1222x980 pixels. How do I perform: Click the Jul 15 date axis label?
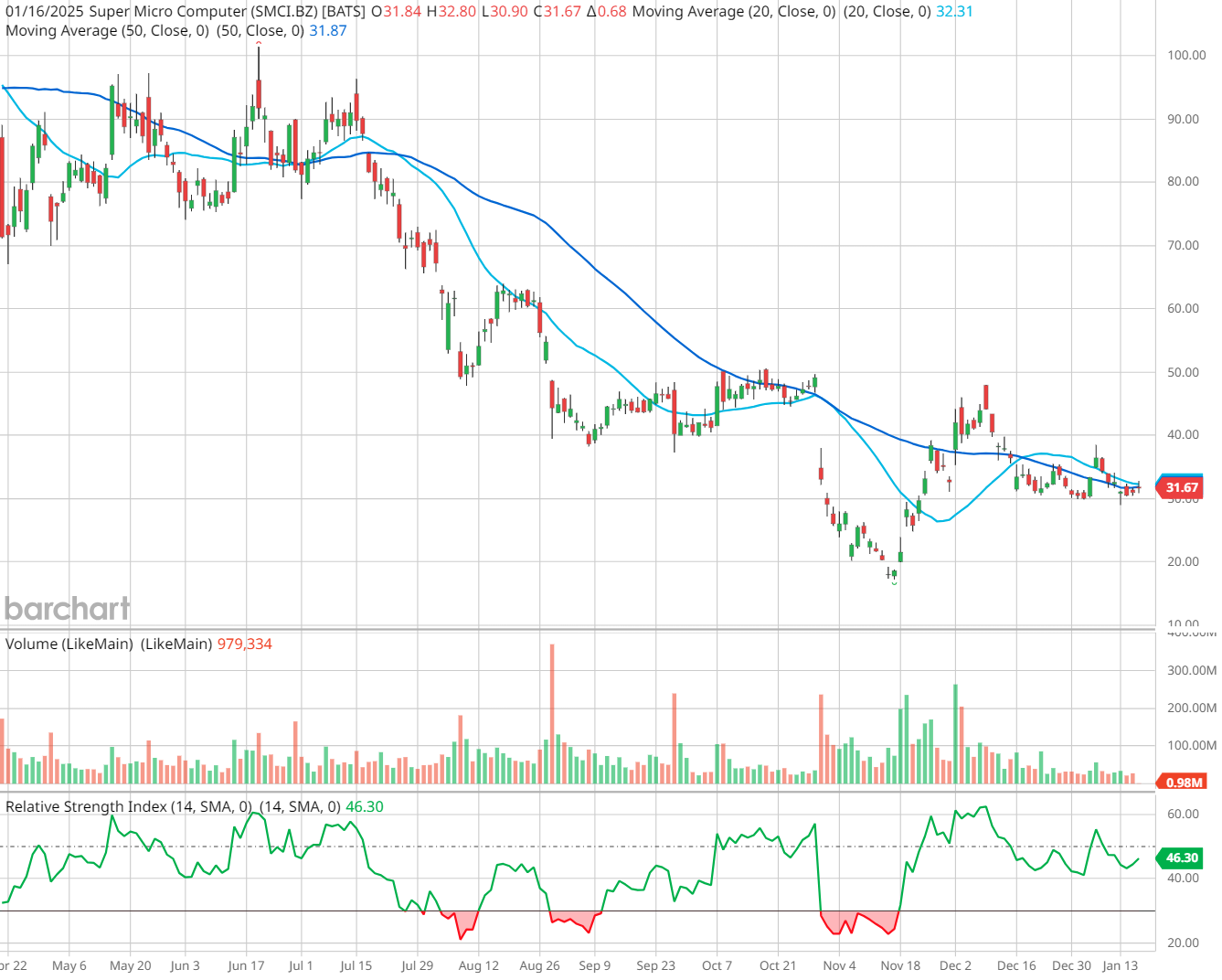(x=356, y=965)
